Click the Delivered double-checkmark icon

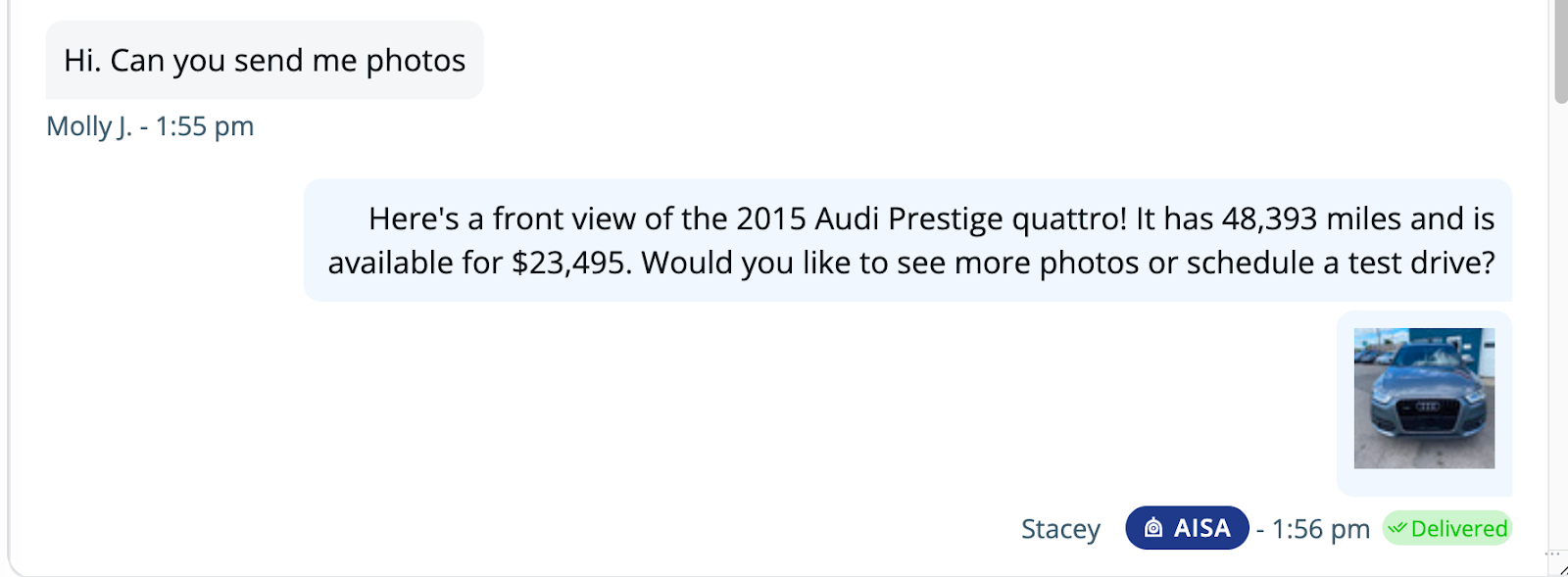click(x=1397, y=529)
